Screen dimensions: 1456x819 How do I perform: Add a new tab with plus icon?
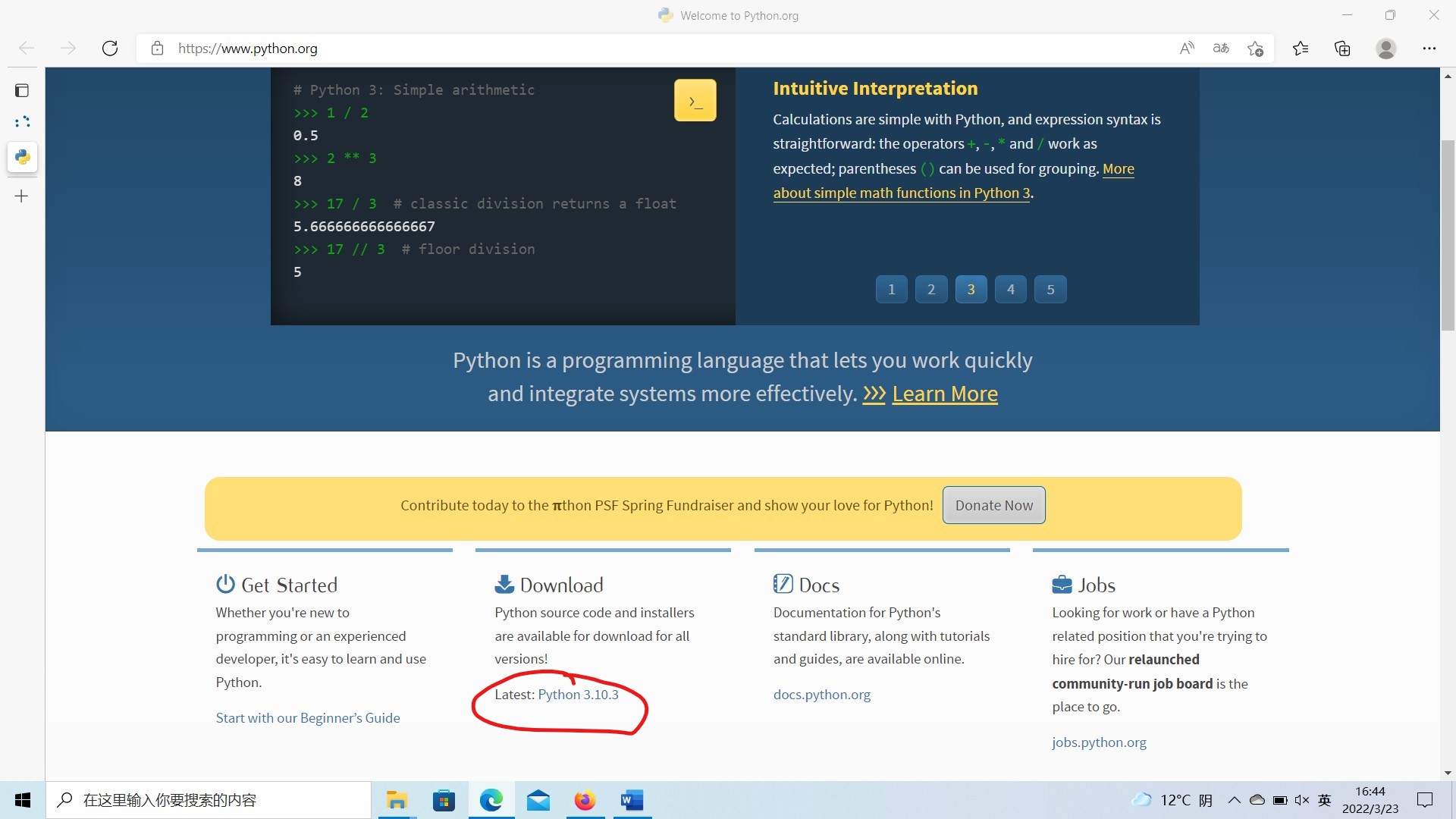pos(22,196)
